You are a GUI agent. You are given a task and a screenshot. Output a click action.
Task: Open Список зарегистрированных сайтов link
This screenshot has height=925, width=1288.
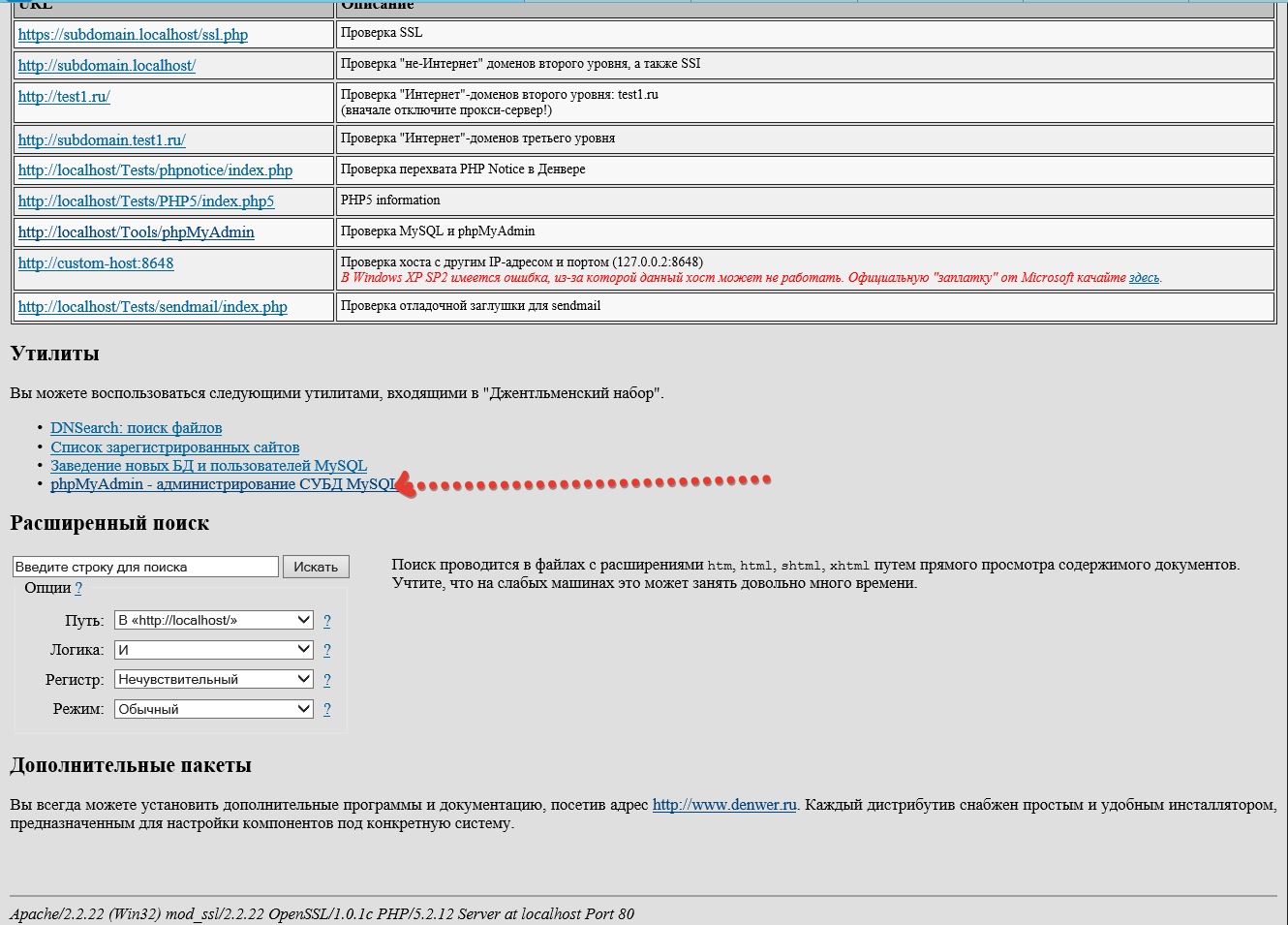coord(175,447)
